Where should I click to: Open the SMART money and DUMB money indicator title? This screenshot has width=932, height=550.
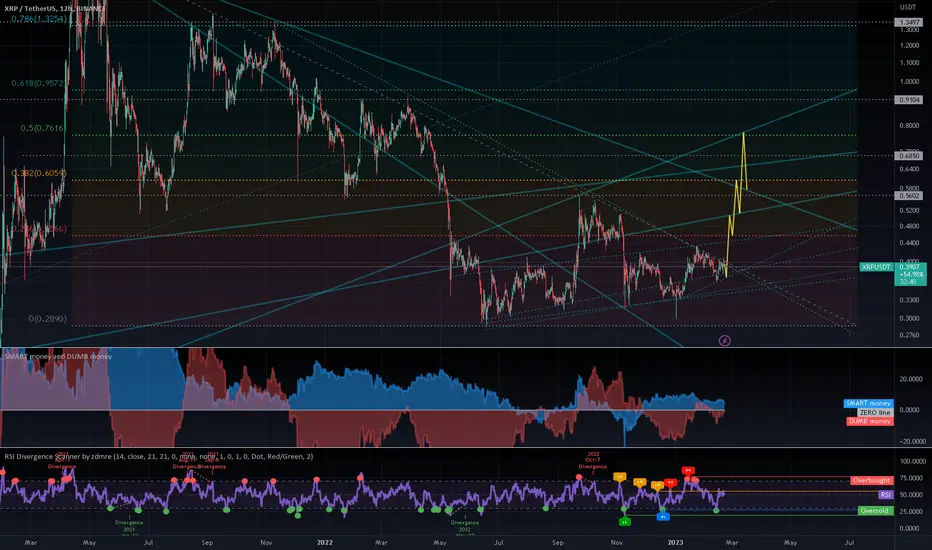(58, 356)
